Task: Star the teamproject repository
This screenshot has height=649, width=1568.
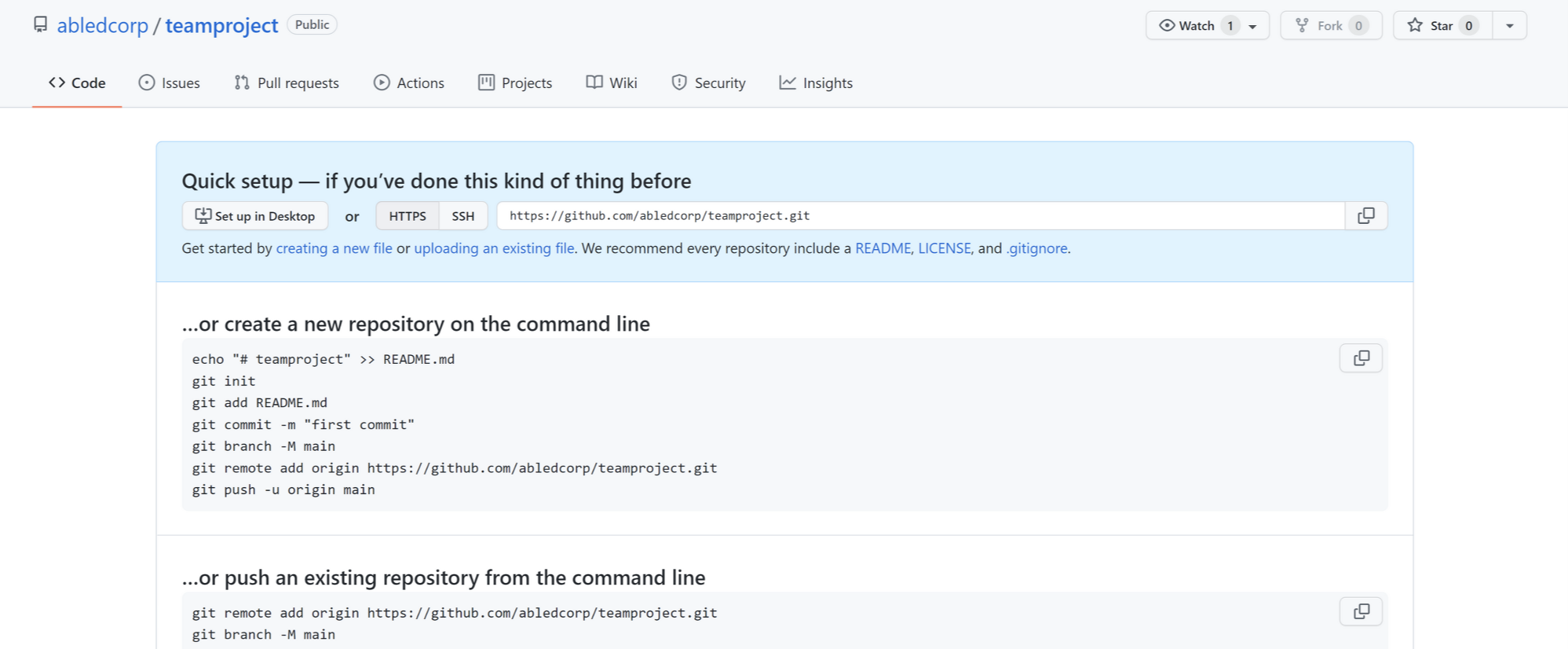Action: point(1442,26)
